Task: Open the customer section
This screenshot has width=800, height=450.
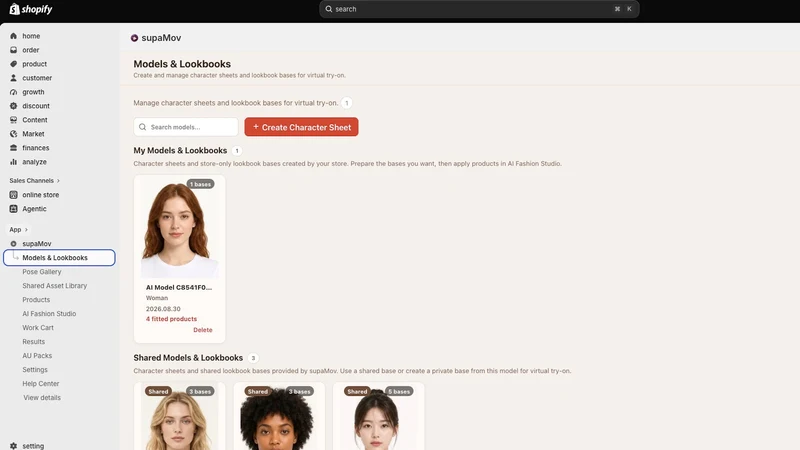Action: point(37,78)
